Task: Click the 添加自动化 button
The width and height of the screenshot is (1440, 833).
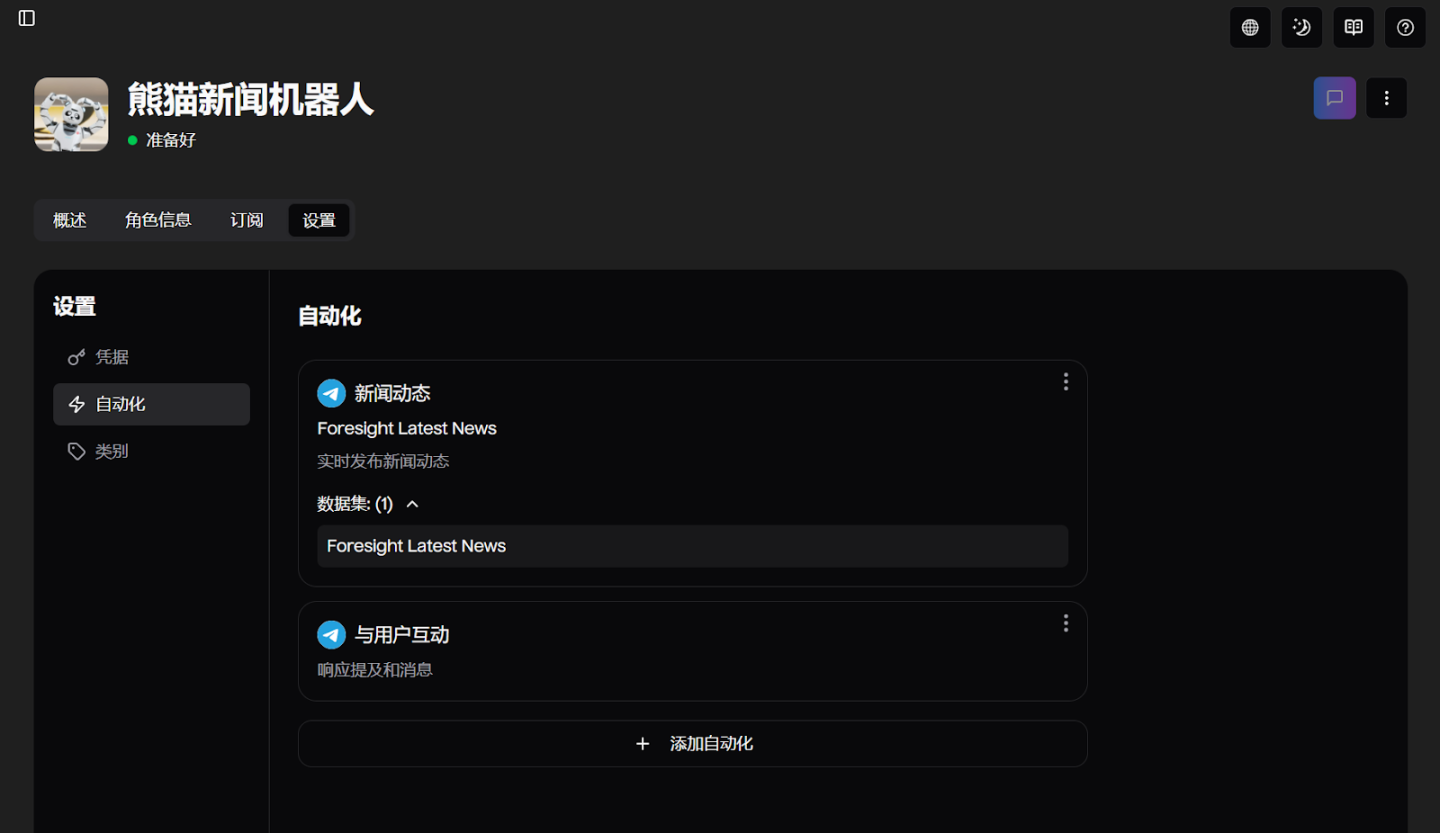Action: pyautogui.click(x=692, y=744)
